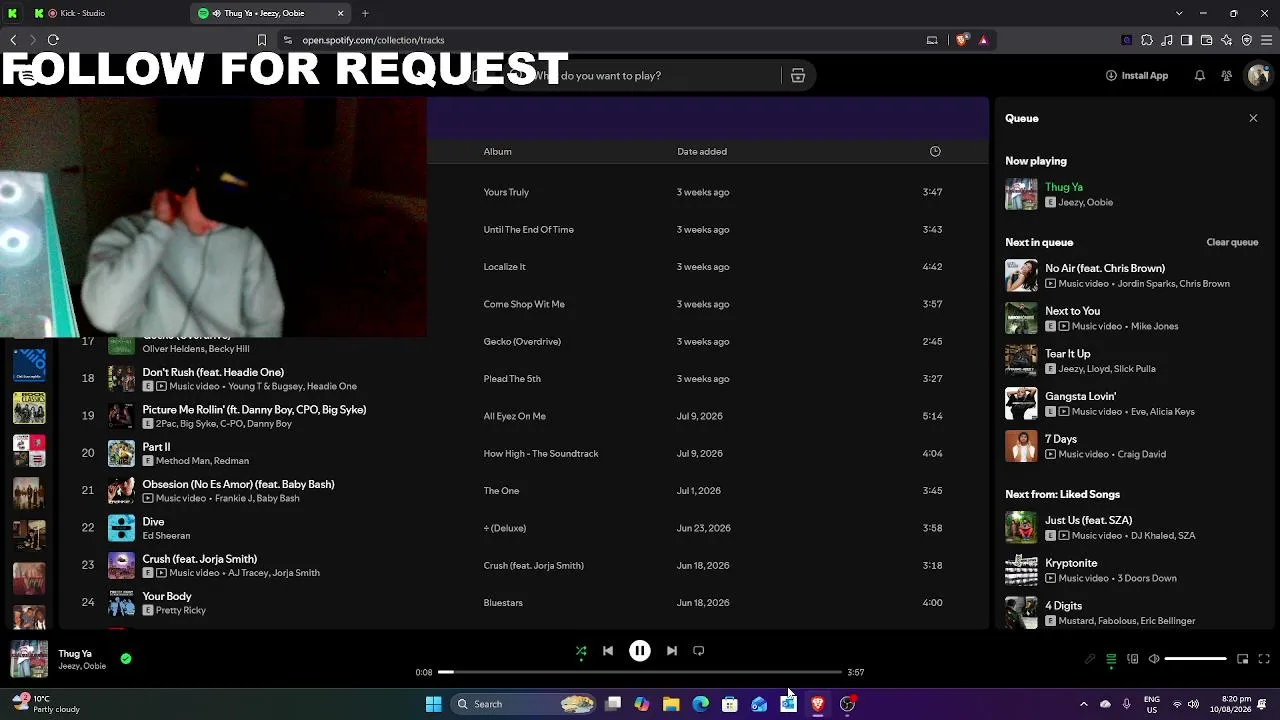Open Friend Activity icon

(1227, 76)
